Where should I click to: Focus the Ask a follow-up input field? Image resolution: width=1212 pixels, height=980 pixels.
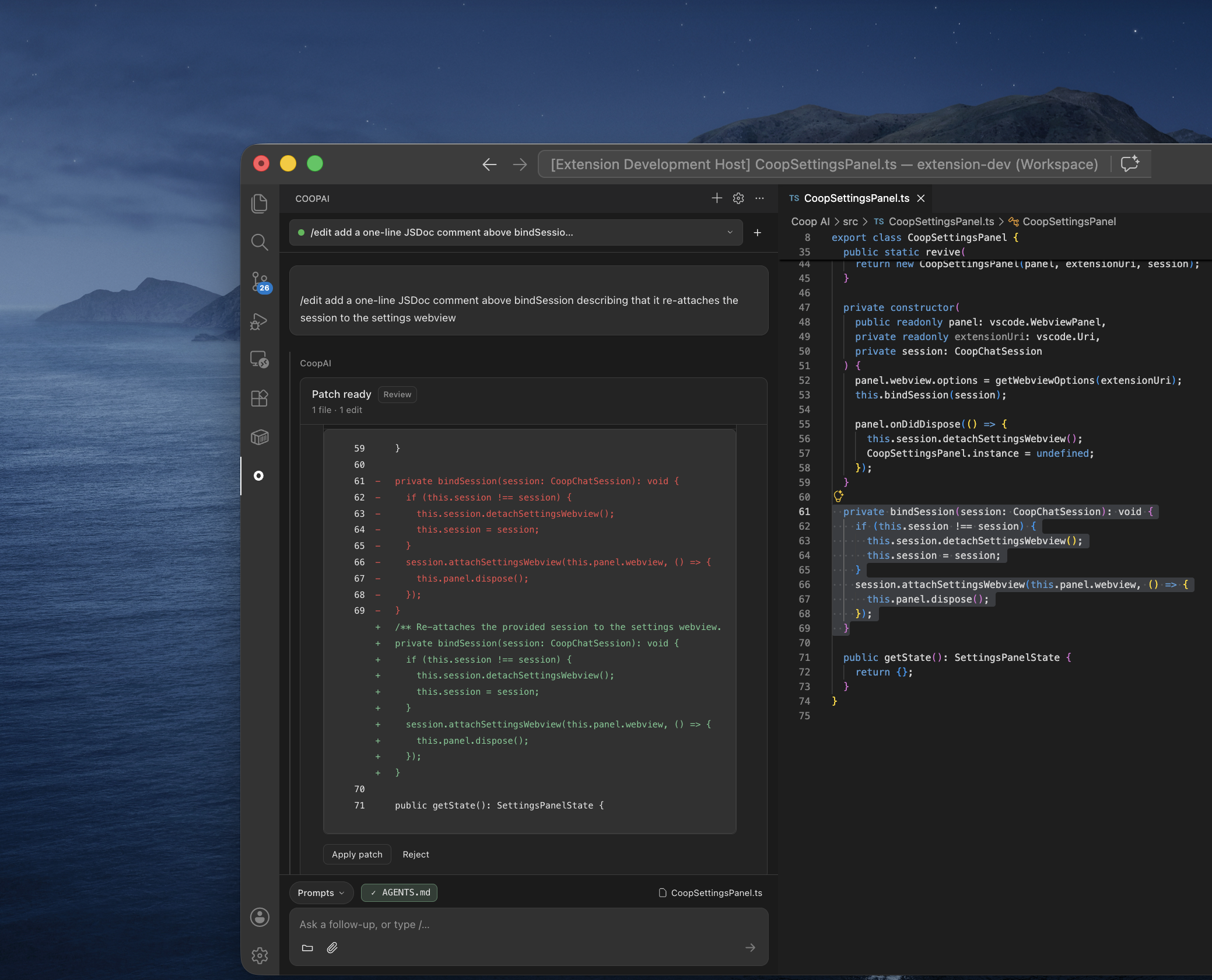[528, 925]
